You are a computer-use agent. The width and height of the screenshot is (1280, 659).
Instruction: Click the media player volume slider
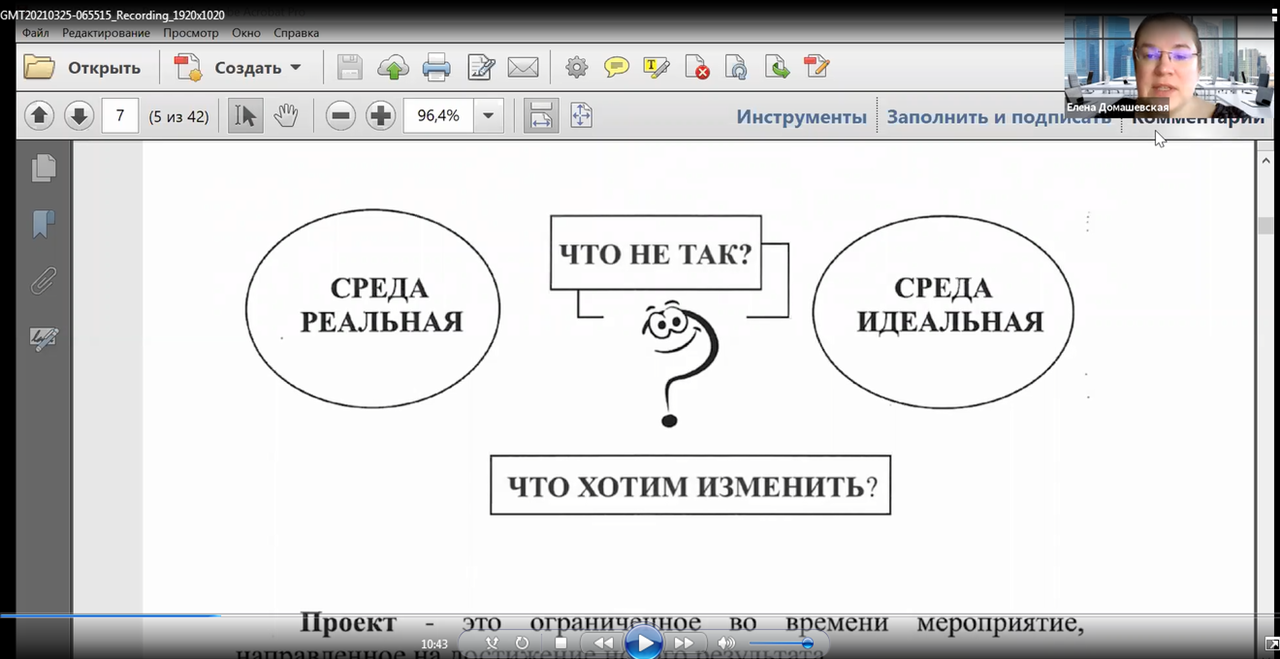click(780, 643)
